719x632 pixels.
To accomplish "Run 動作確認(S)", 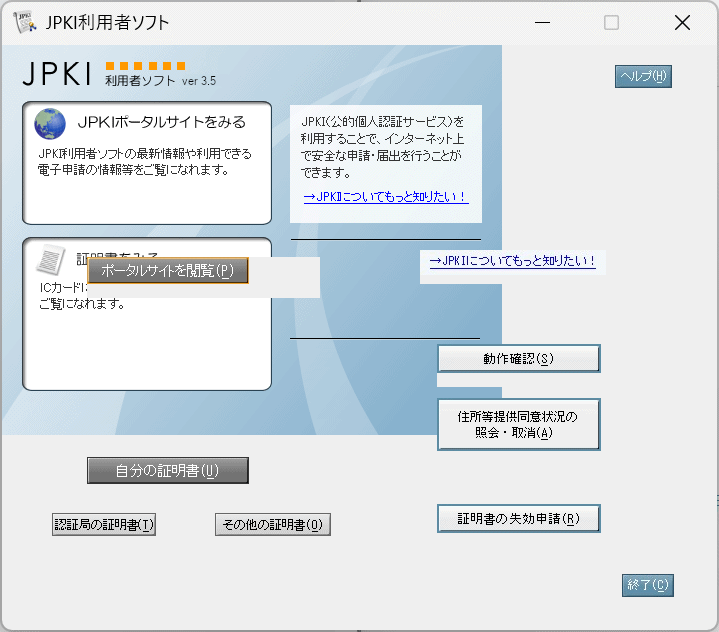I will point(519,358).
